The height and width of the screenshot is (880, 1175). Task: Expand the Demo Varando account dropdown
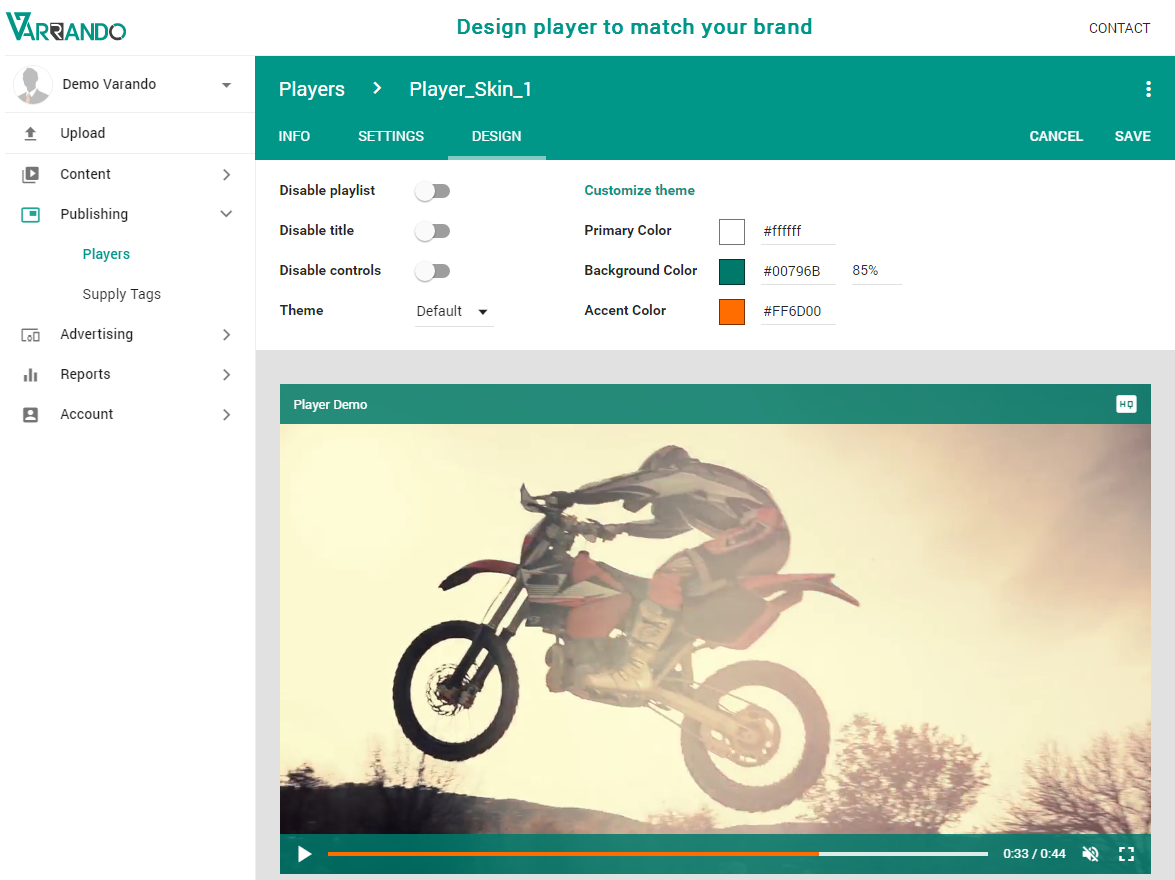226,84
